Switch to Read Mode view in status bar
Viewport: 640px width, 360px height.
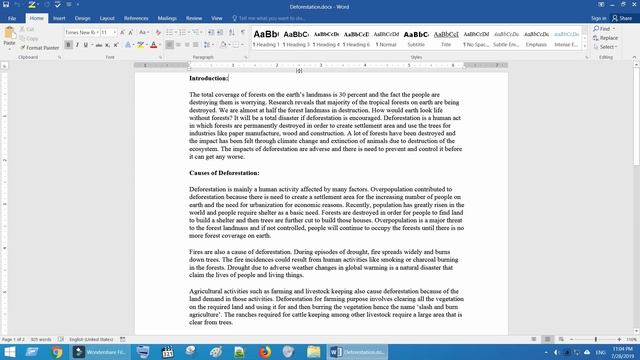pos(533,339)
